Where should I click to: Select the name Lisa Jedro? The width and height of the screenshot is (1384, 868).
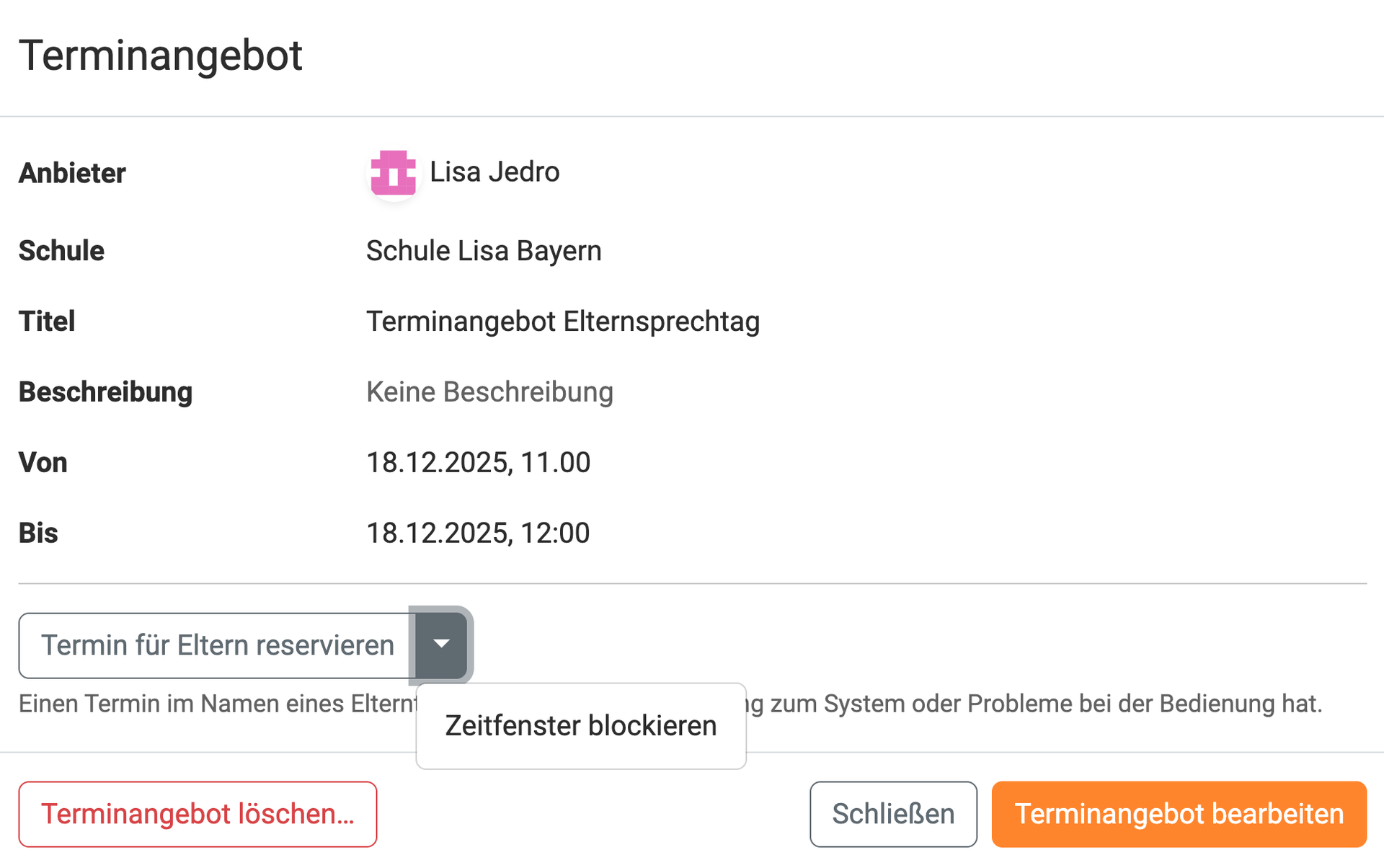(x=494, y=172)
